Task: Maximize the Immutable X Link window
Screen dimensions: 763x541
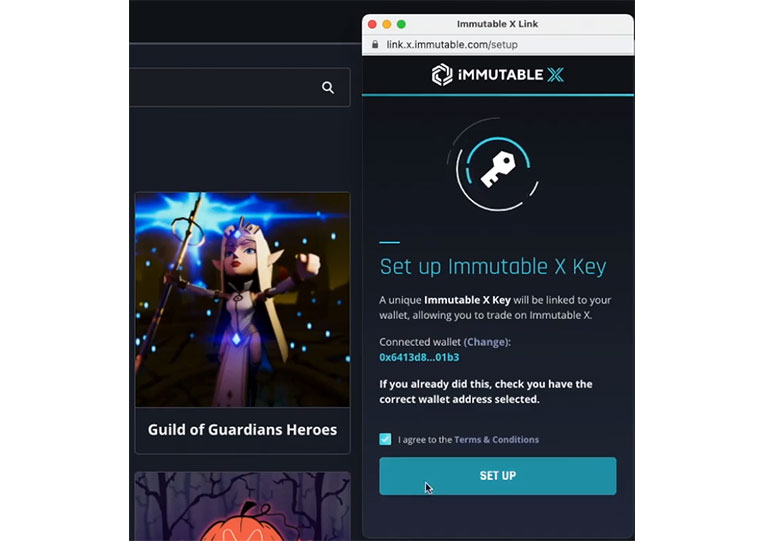Action: pyautogui.click(x=401, y=24)
